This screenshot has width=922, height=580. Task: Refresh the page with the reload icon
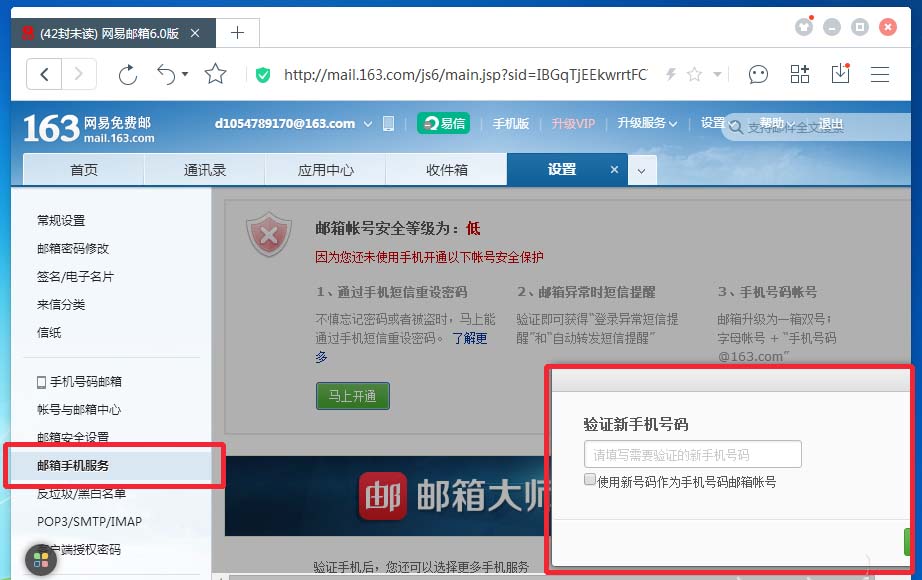pyautogui.click(x=128, y=74)
